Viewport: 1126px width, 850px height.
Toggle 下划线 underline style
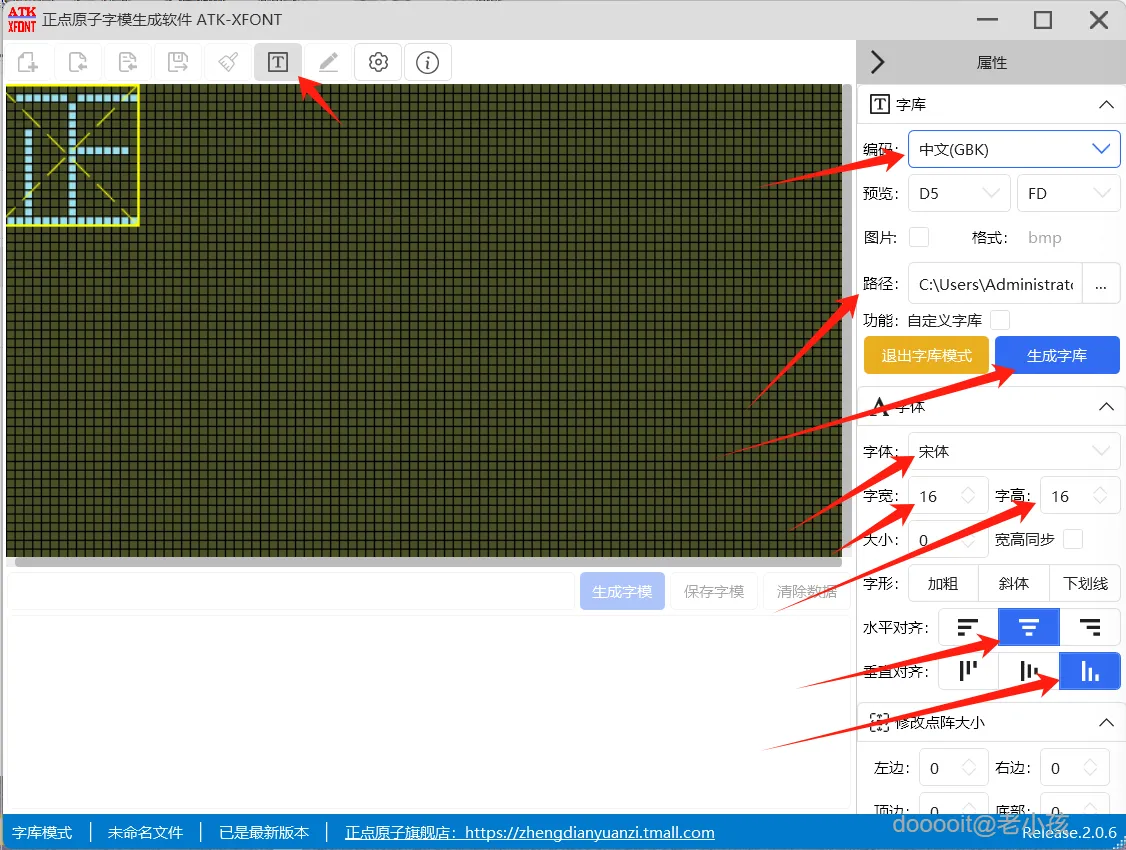click(1084, 584)
